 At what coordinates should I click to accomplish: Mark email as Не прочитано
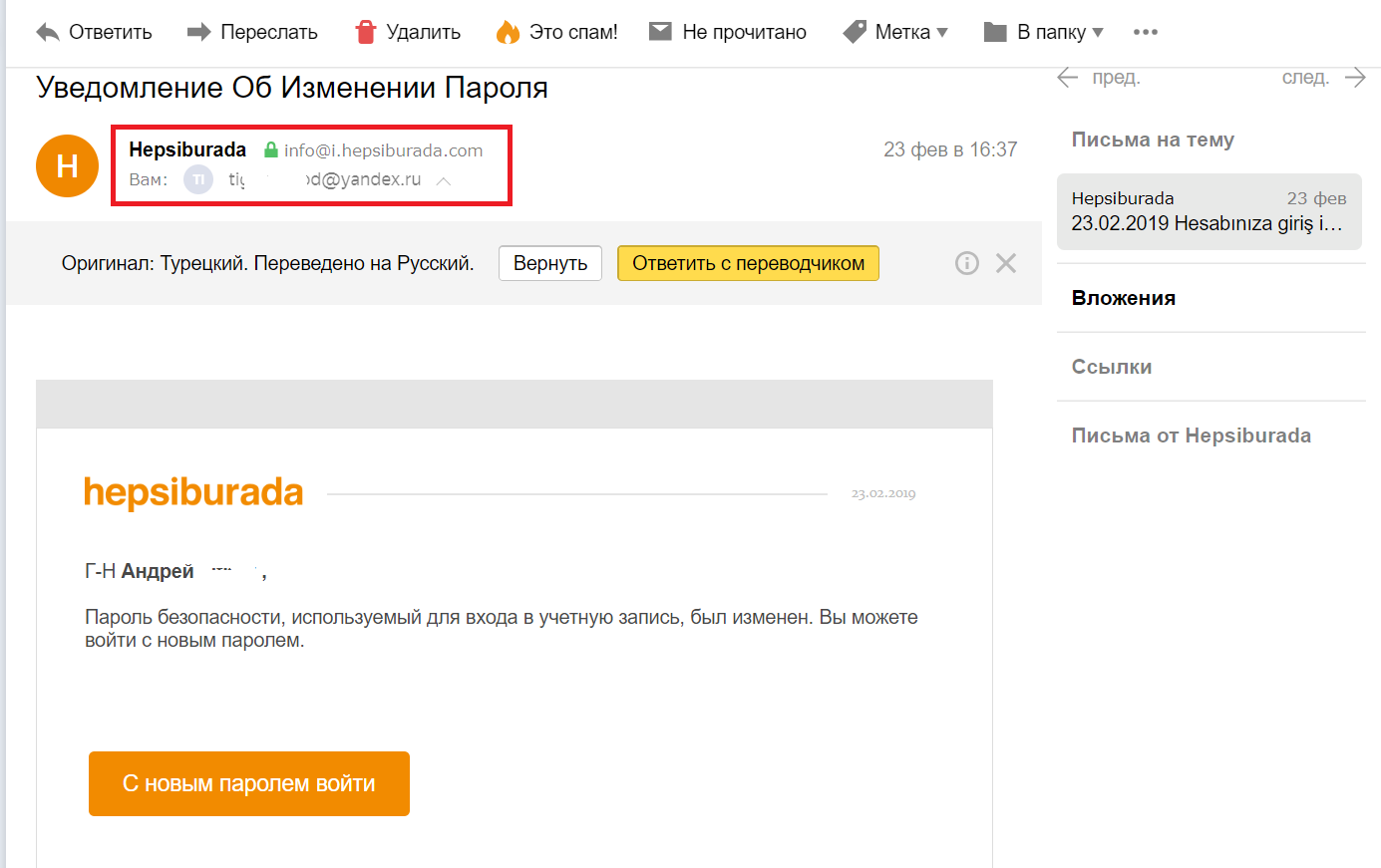pyautogui.click(x=745, y=32)
